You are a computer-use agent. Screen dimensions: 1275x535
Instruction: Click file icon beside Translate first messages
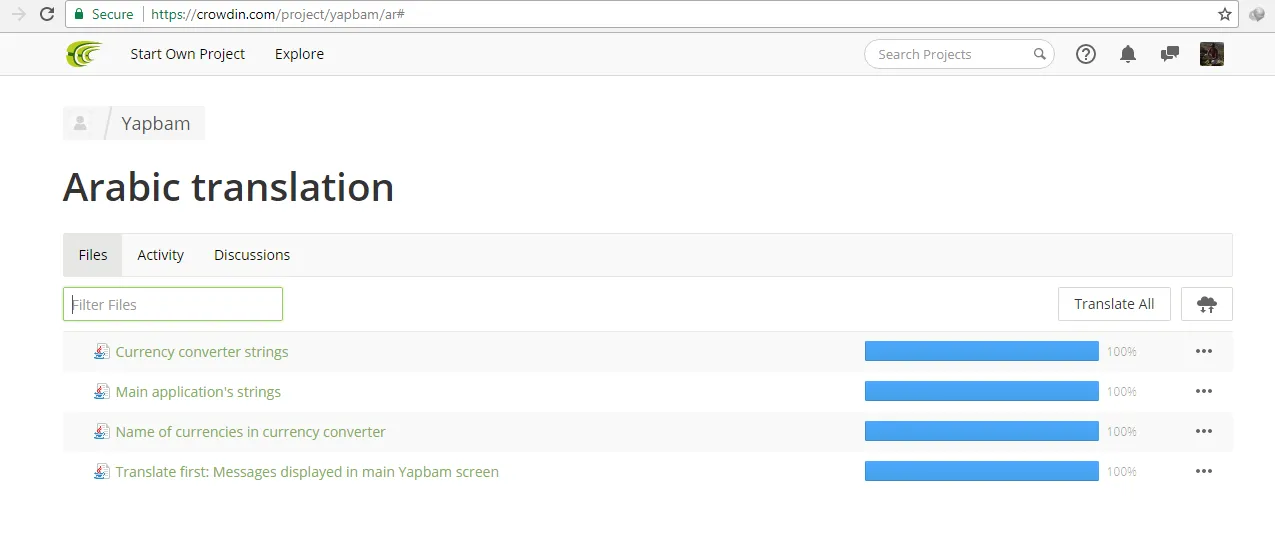[x=102, y=471]
